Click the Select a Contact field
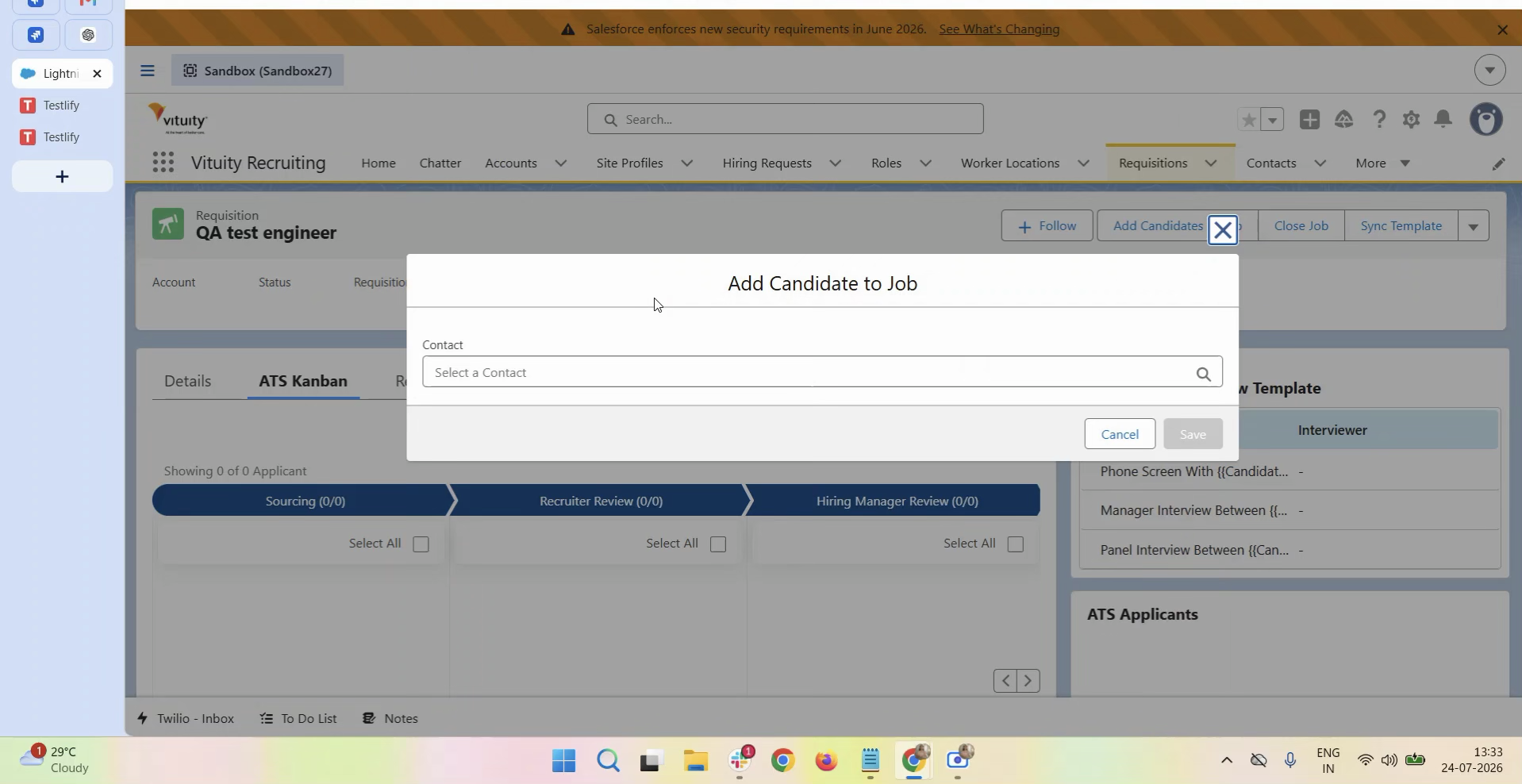The width and height of the screenshot is (1522, 784). click(822, 372)
